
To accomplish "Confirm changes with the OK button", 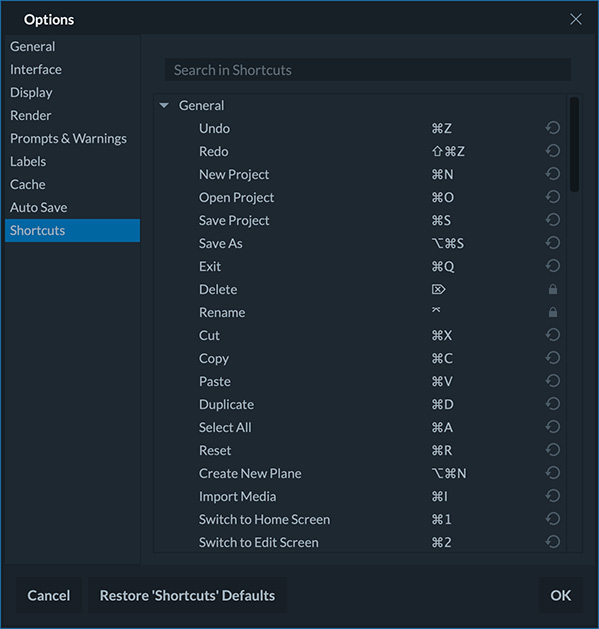I will click(x=560, y=595).
